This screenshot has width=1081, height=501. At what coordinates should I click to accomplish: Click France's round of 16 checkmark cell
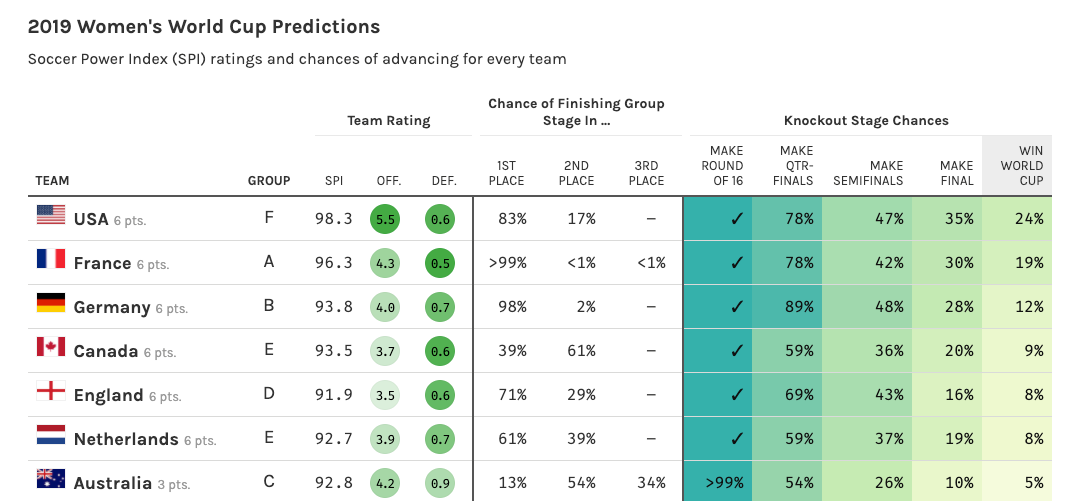pos(718,263)
